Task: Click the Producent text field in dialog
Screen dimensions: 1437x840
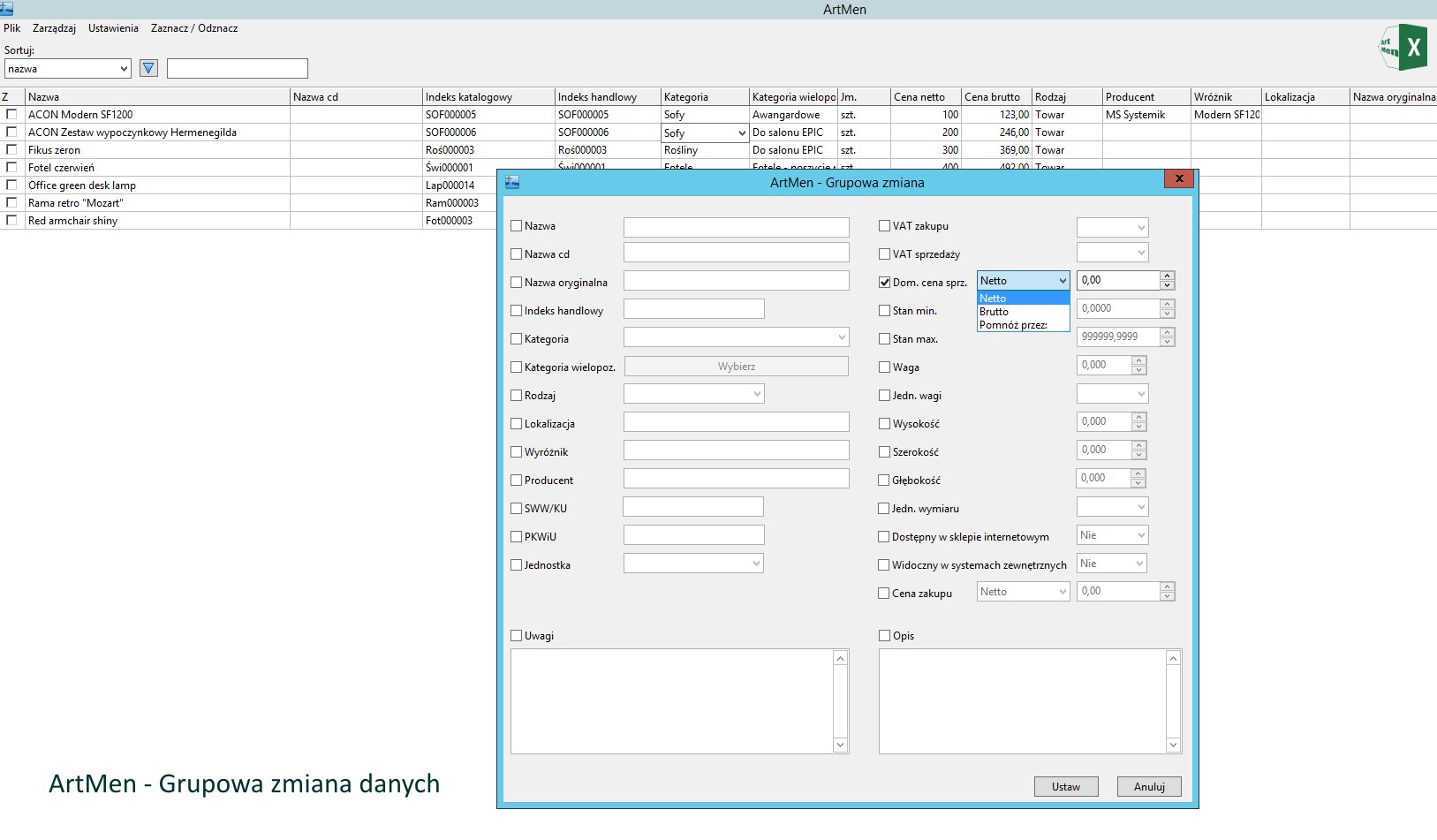Action: point(736,479)
